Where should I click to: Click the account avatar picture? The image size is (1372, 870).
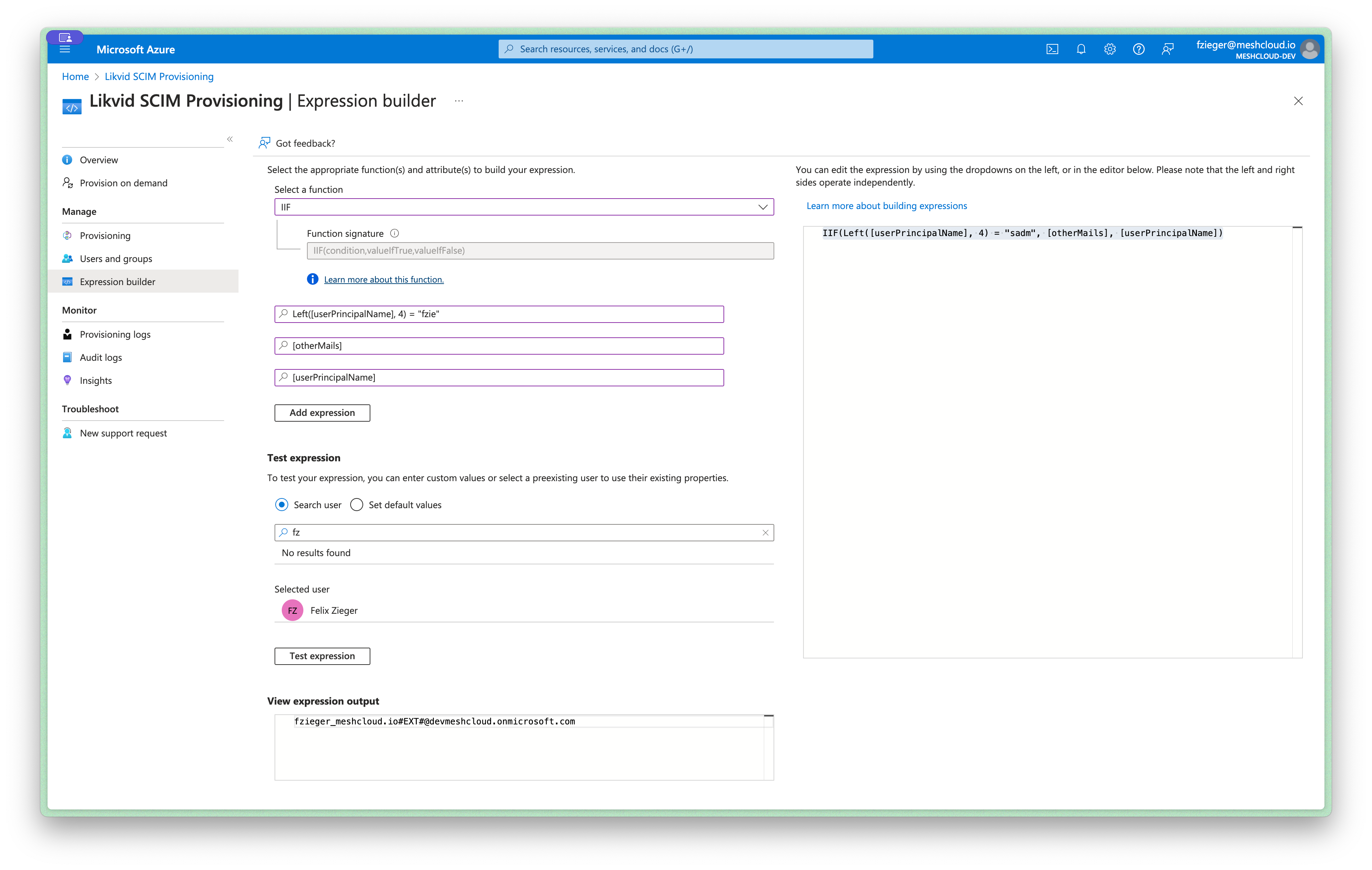coord(1310,49)
